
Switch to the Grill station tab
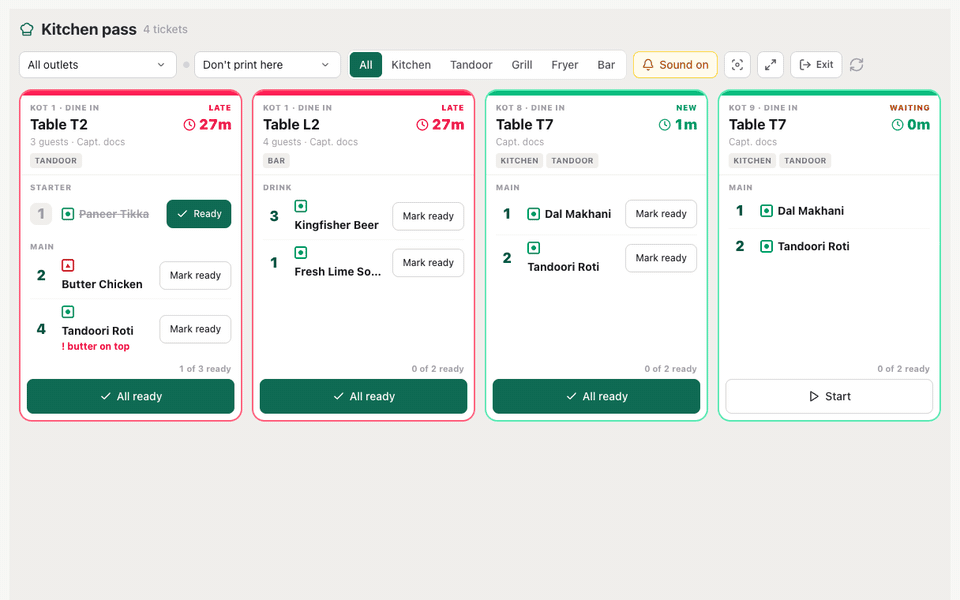click(522, 65)
